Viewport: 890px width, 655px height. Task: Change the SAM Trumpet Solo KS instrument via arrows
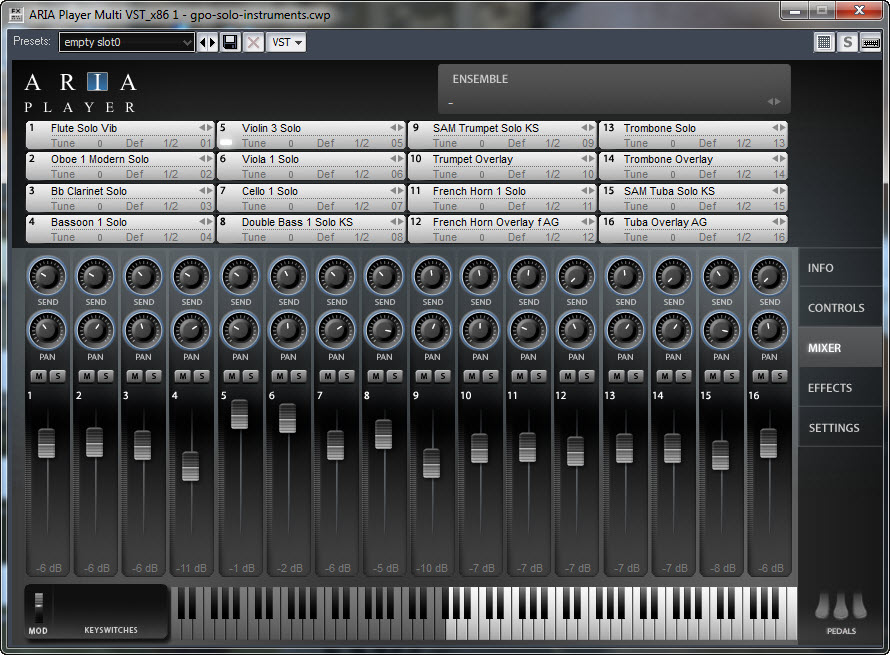(588, 128)
